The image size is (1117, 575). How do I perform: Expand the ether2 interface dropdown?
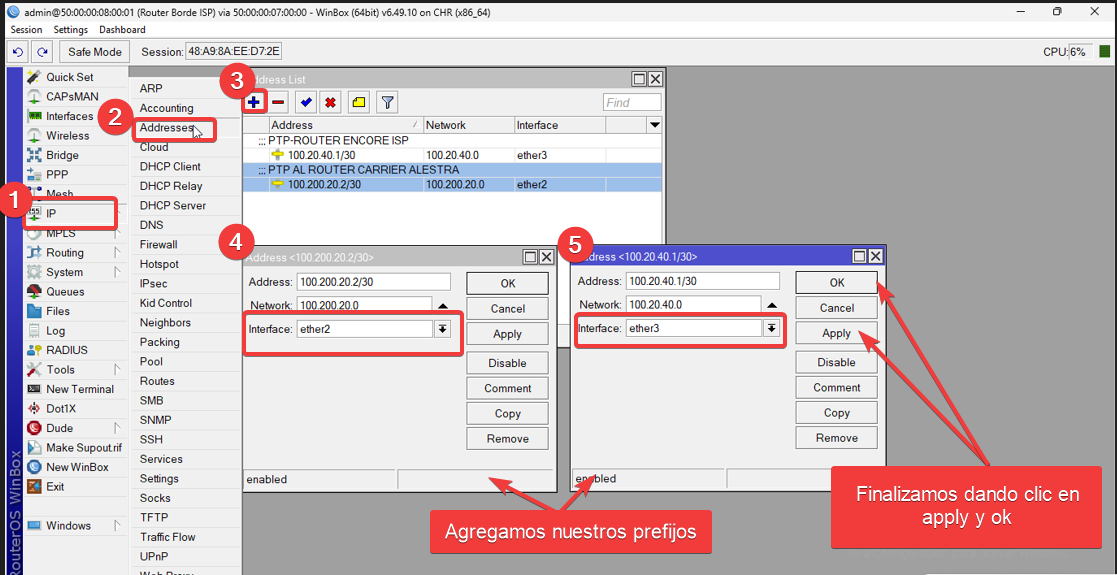(x=442, y=329)
